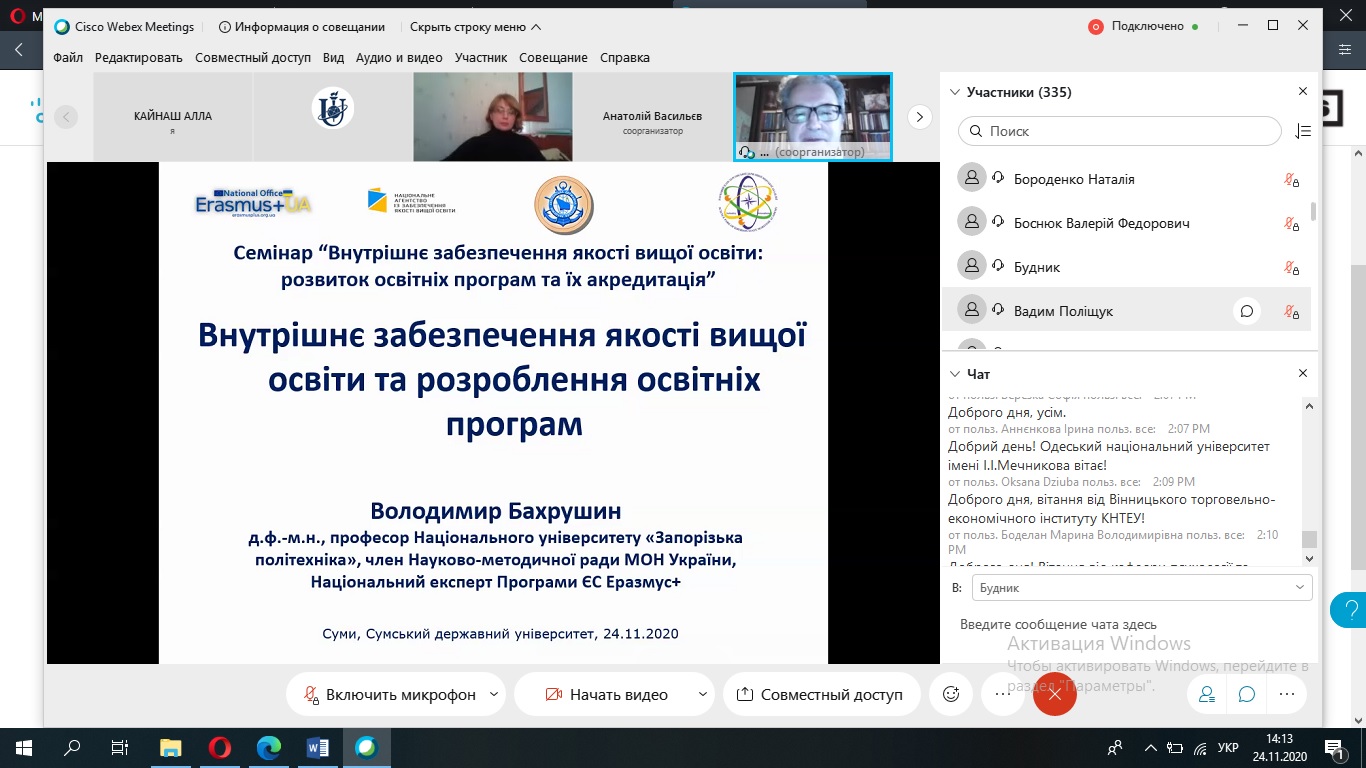Click the Windows Start button
Image resolution: width=1366 pixels, height=768 pixels.
(x=24, y=748)
